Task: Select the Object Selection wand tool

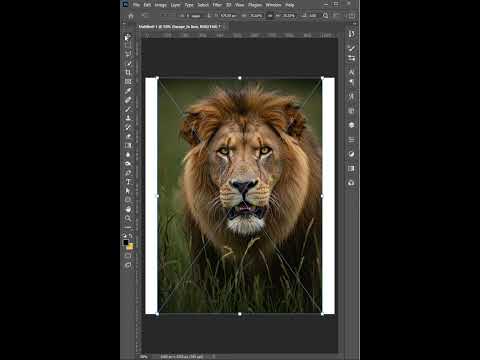Action: (x=128, y=63)
